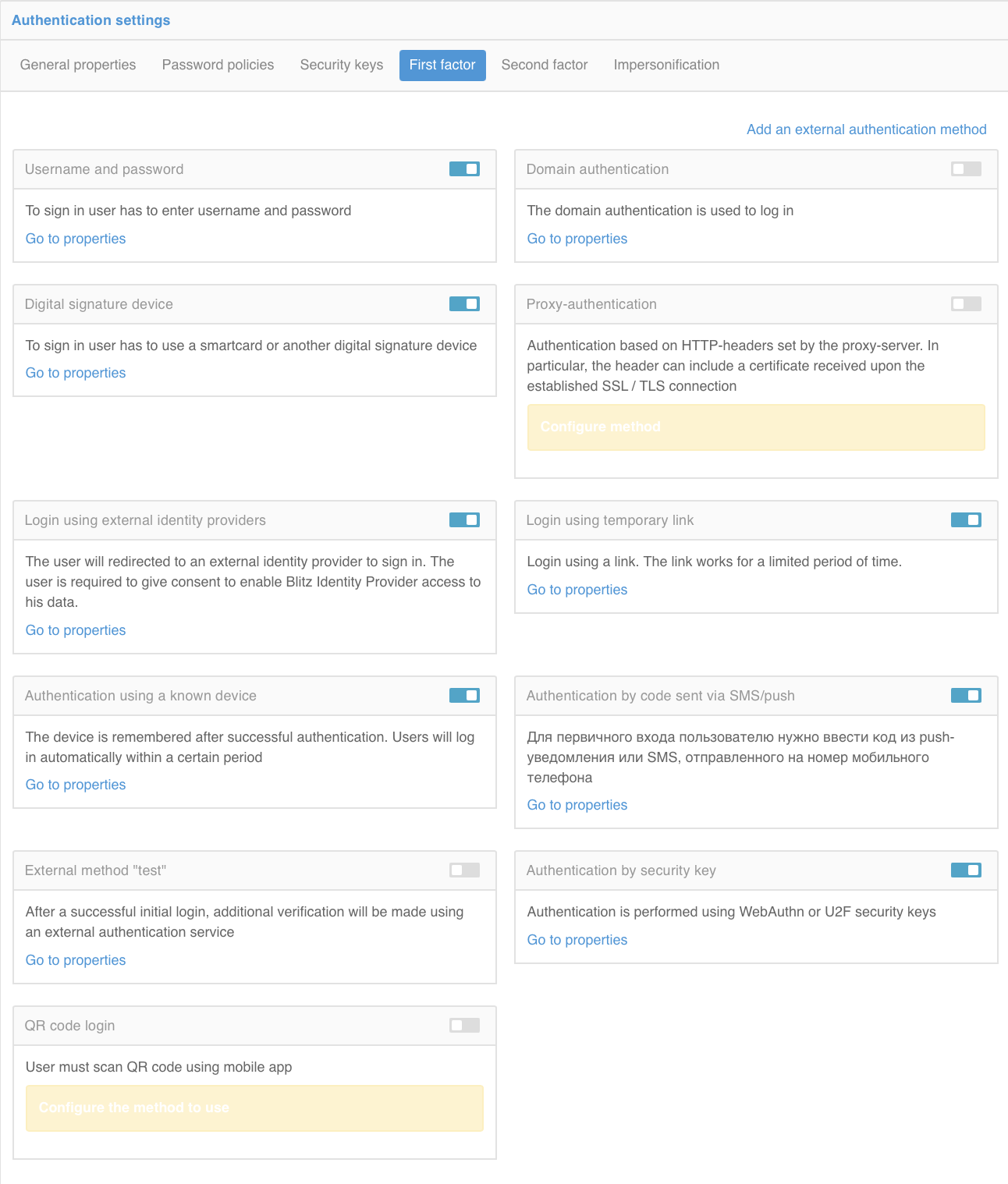Disable the Username and password toggle

(464, 169)
